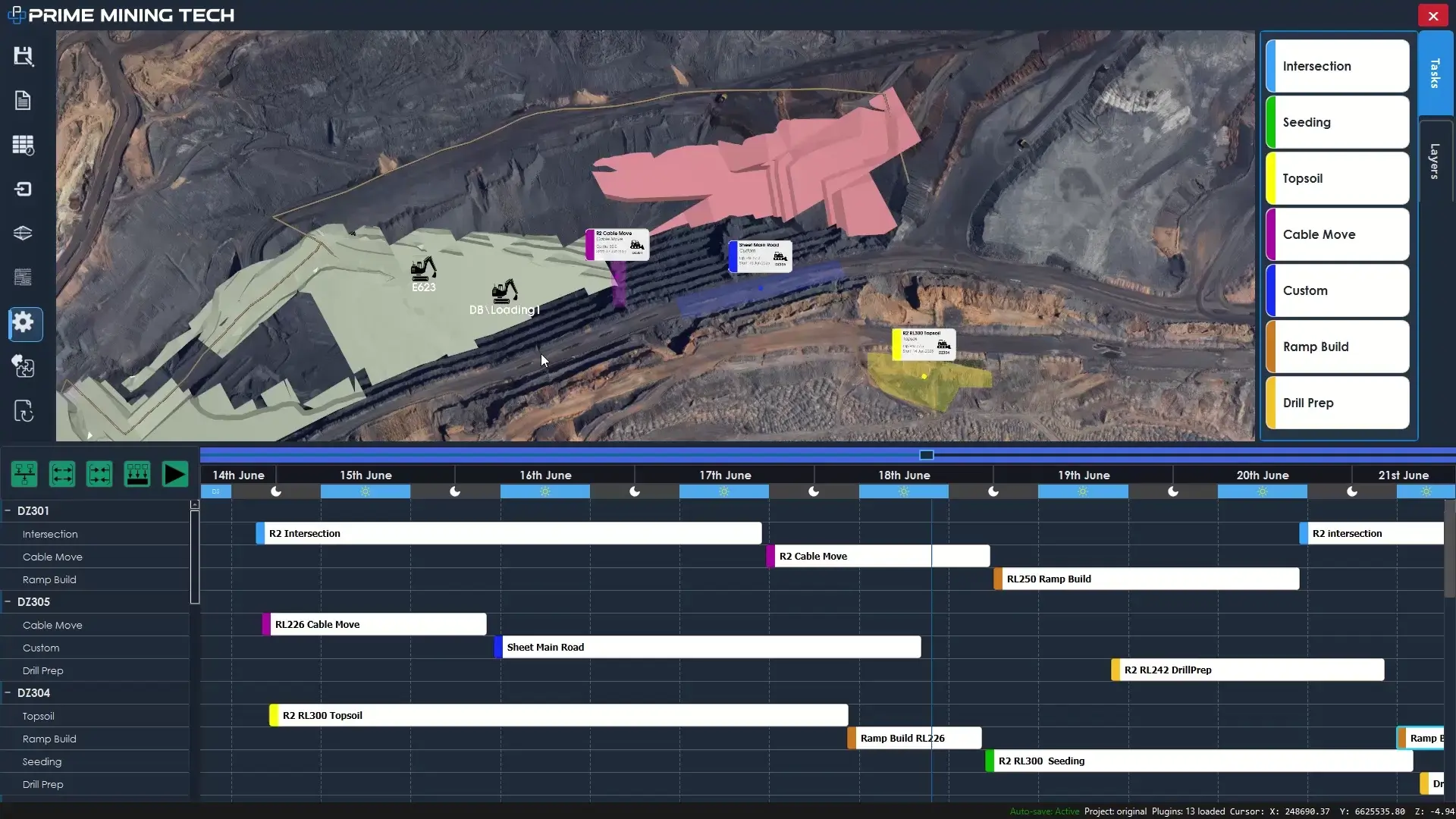1456x819 pixels.
Task: Click the compress inward arrows timeline button
Action: pos(99,475)
